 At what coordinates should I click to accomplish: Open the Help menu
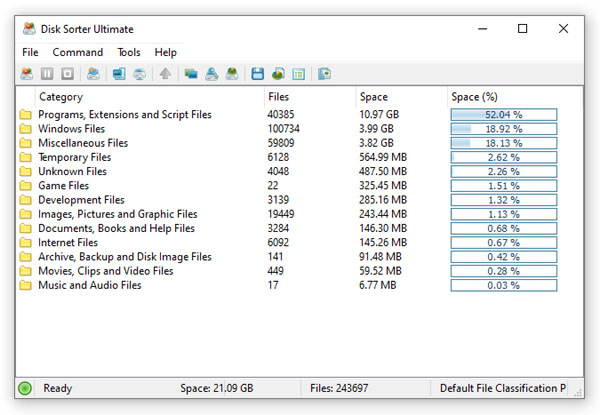click(166, 52)
